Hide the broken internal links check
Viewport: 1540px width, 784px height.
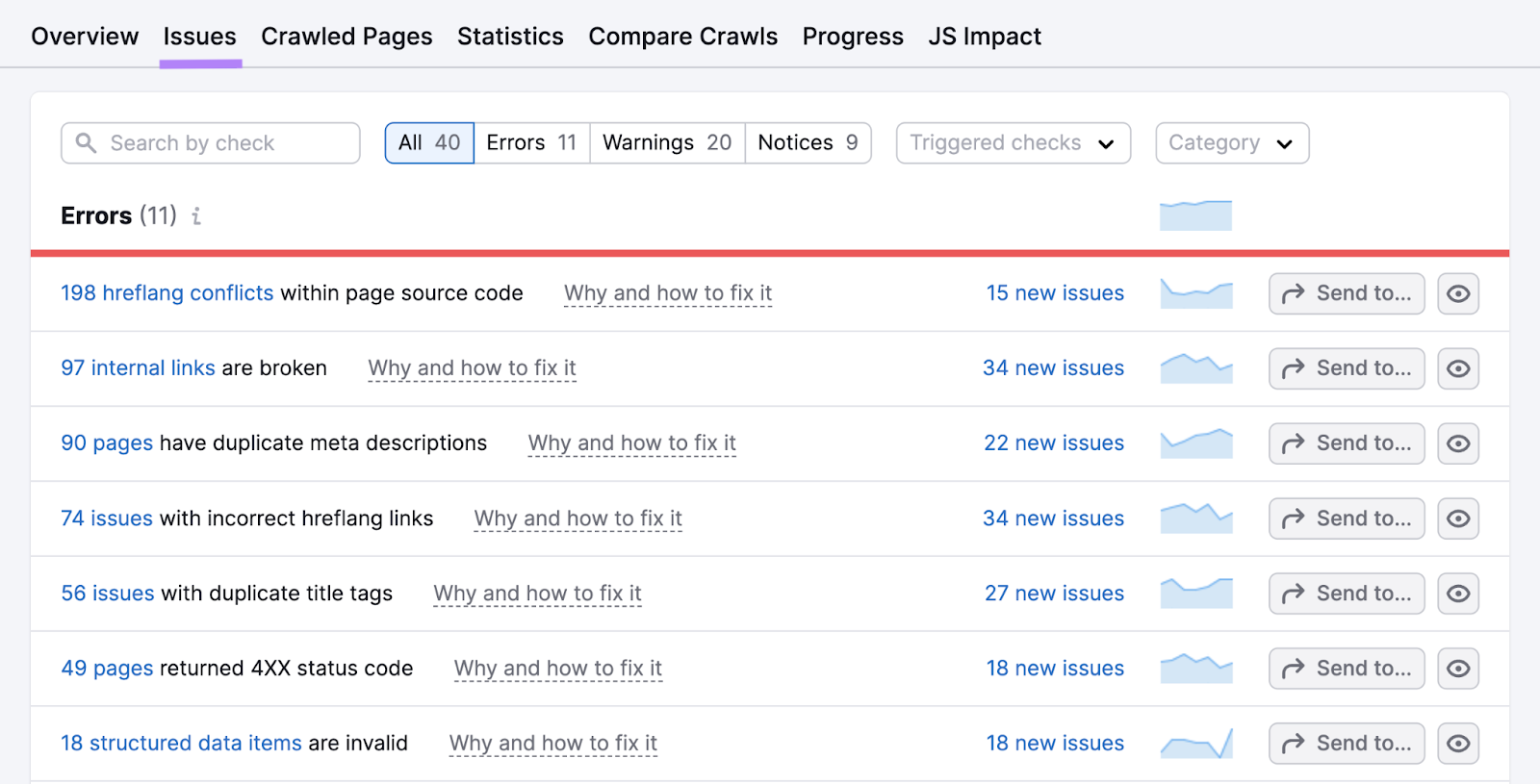point(1458,368)
